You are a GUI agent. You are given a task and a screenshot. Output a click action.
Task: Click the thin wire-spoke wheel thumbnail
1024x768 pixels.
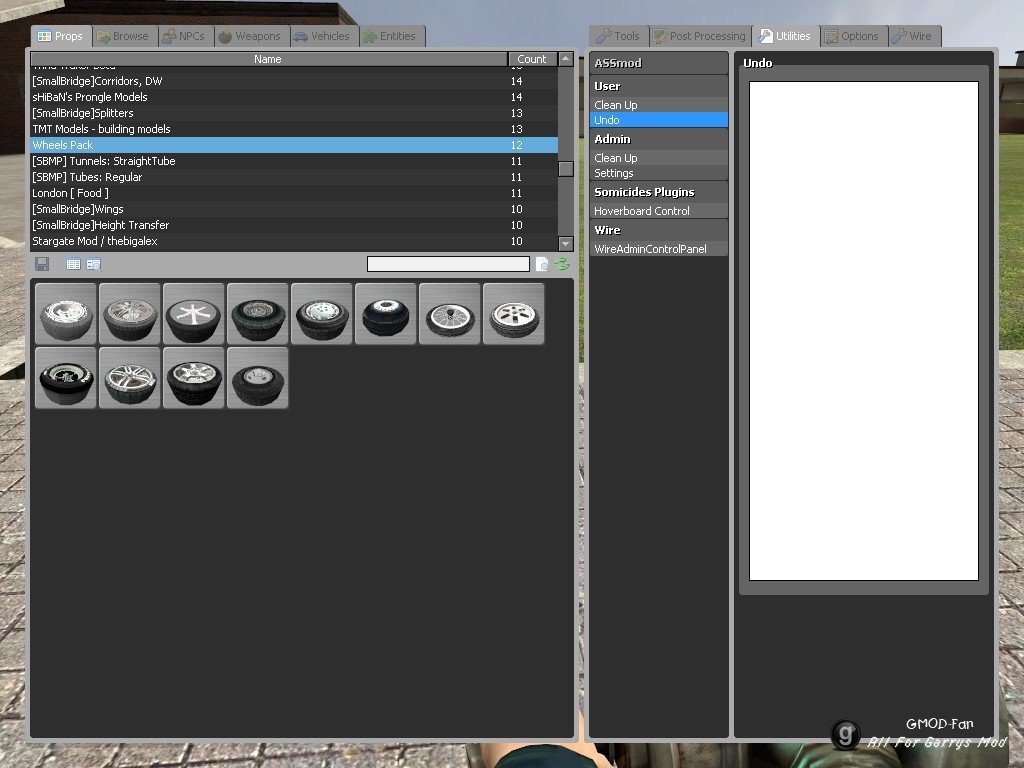click(449, 313)
